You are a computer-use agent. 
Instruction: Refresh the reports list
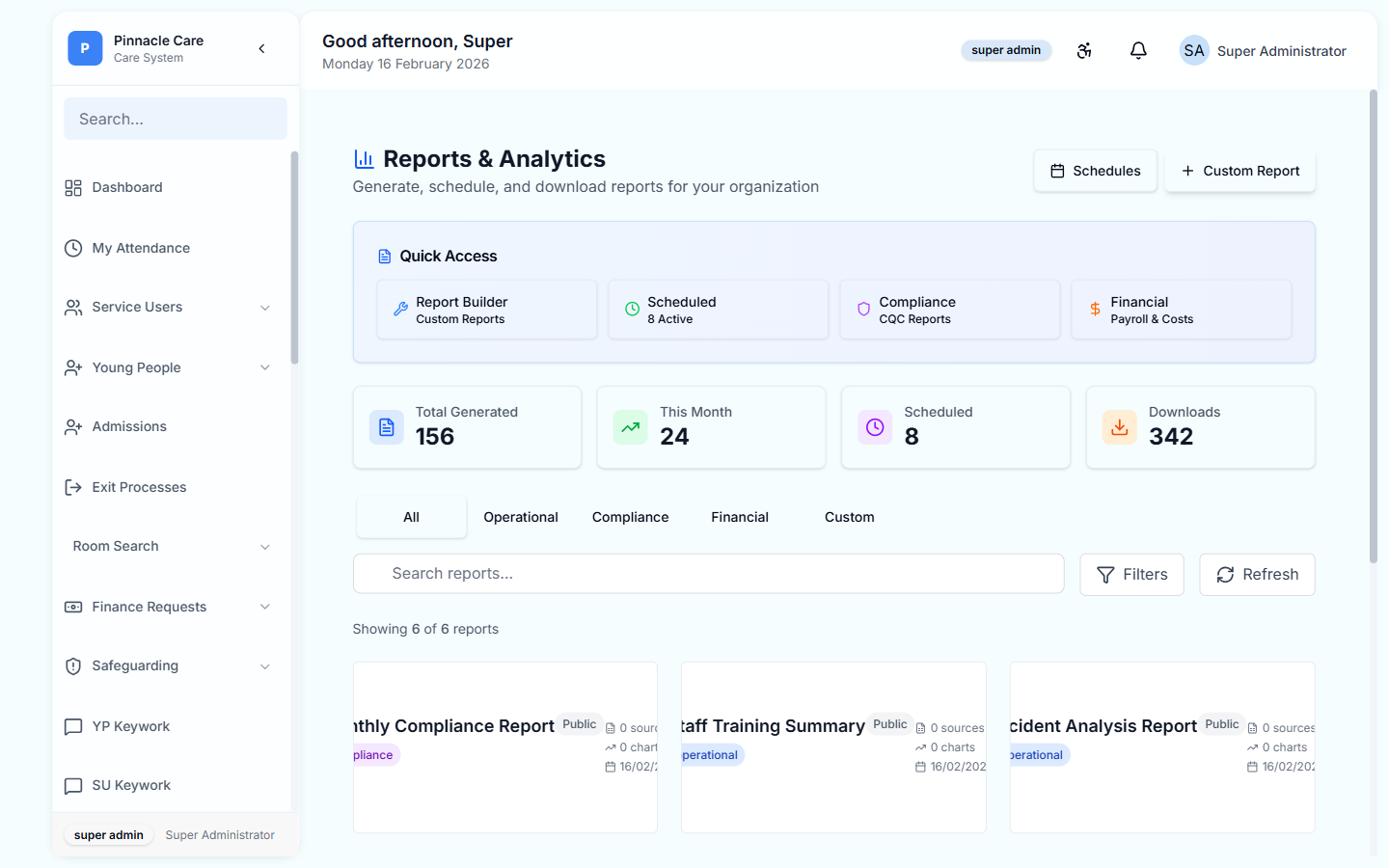[x=1257, y=574]
